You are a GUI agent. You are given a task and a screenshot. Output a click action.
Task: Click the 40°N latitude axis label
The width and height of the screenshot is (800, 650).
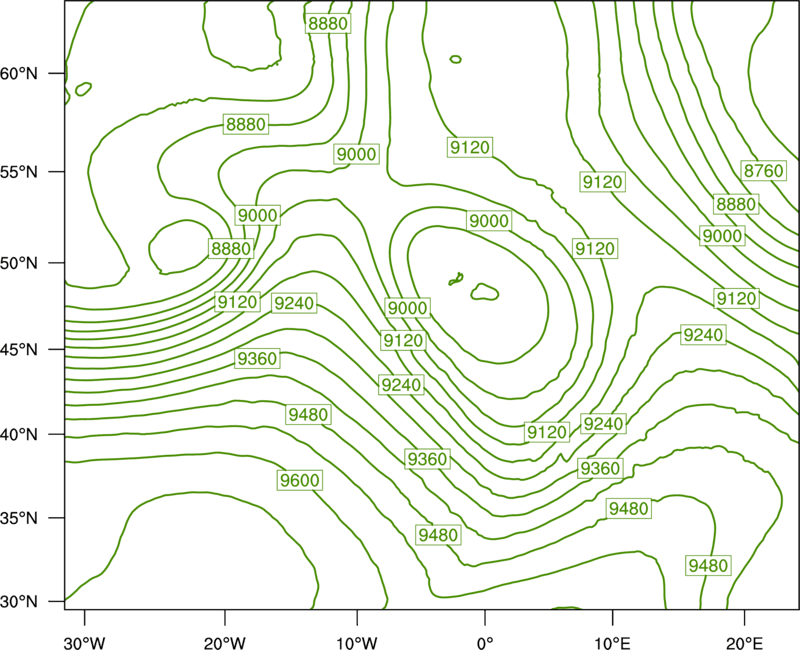[19, 435]
